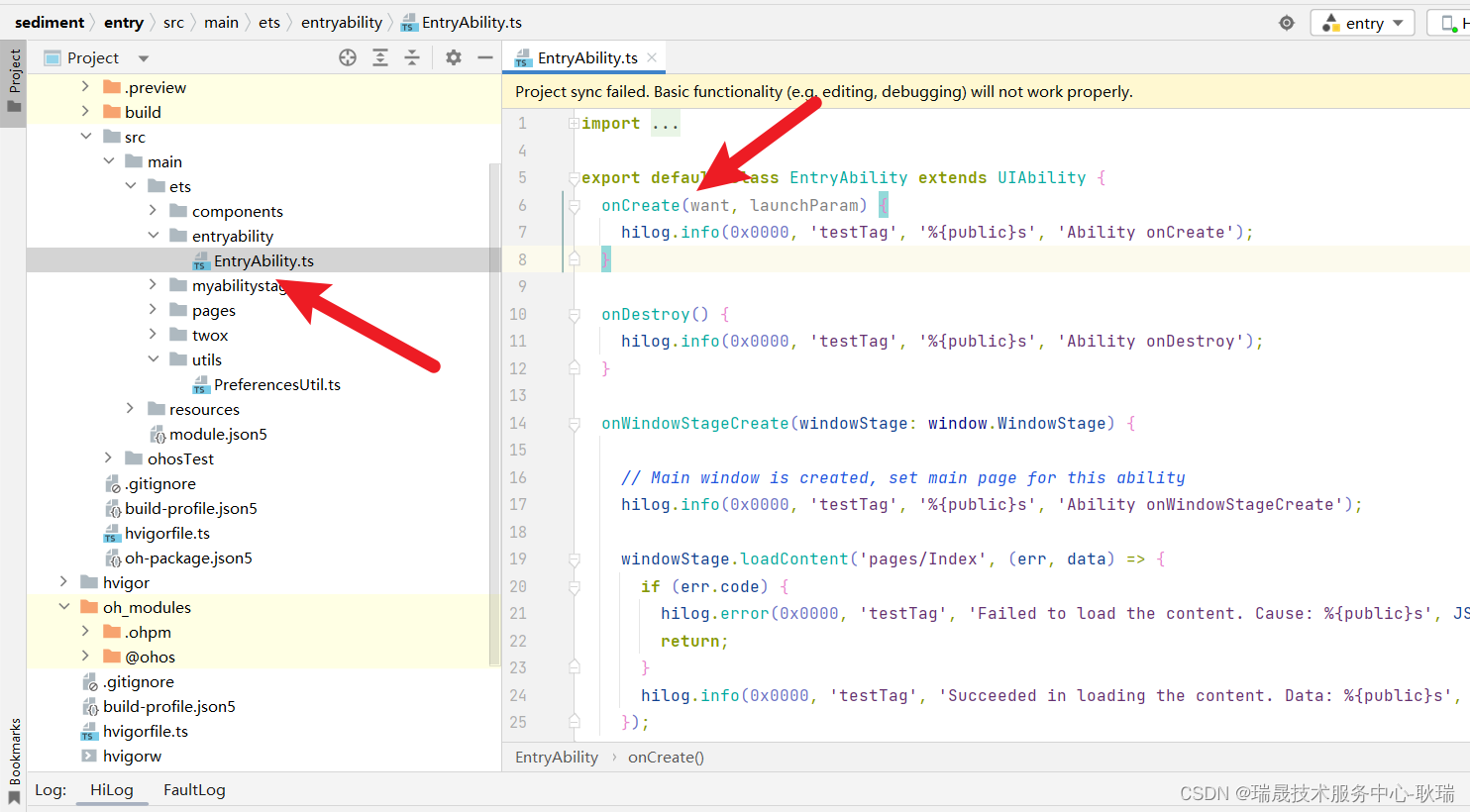This screenshot has width=1470, height=812.
Task: Expand the folded import block
Action: [x=574, y=124]
